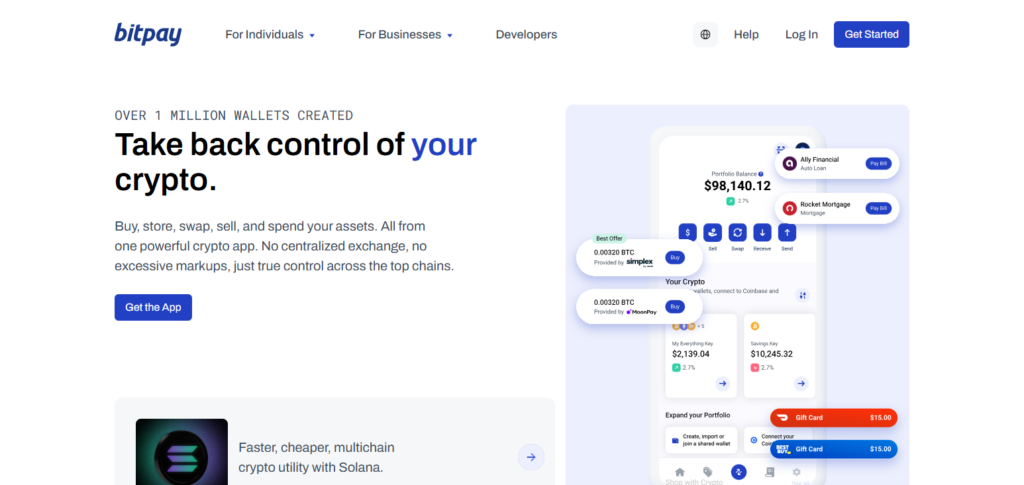Click the Swap icon in the wallet mockup

click(737, 232)
